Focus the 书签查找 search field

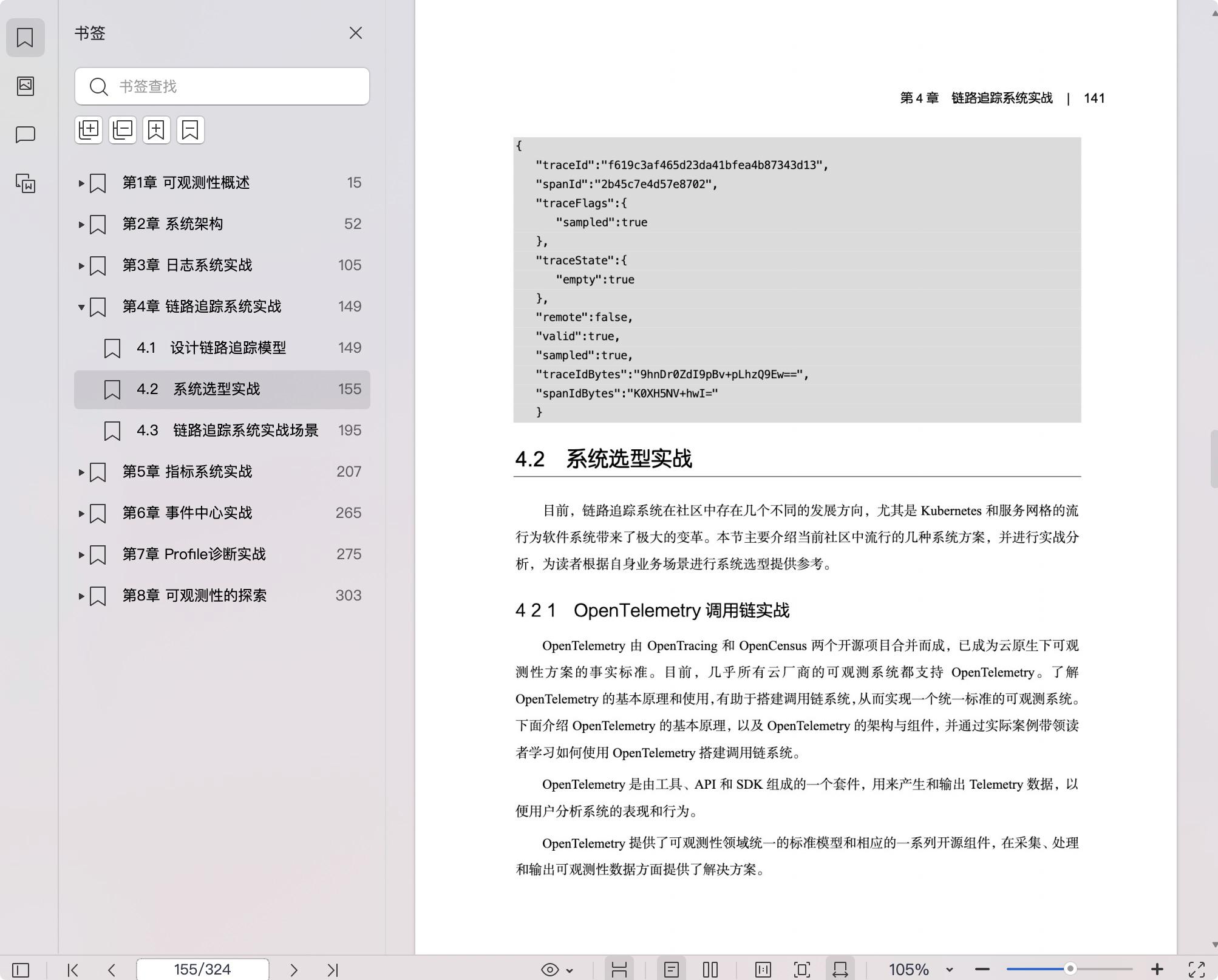(222, 86)
